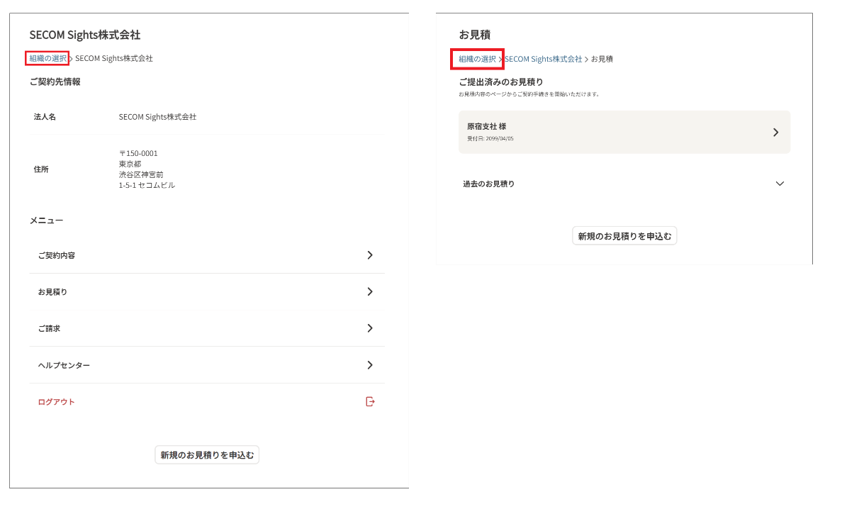The image size is (842, 509).
Task: Click 組織の選択 link in SECOM Sights panel
Action: pyautogui.click(x=48, y=59)
